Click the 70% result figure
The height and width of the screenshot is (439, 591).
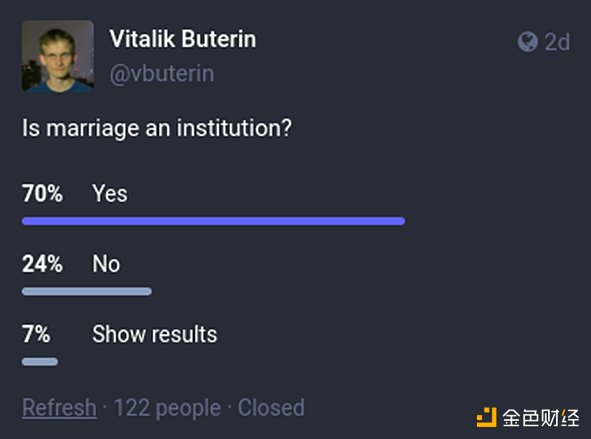42,194
